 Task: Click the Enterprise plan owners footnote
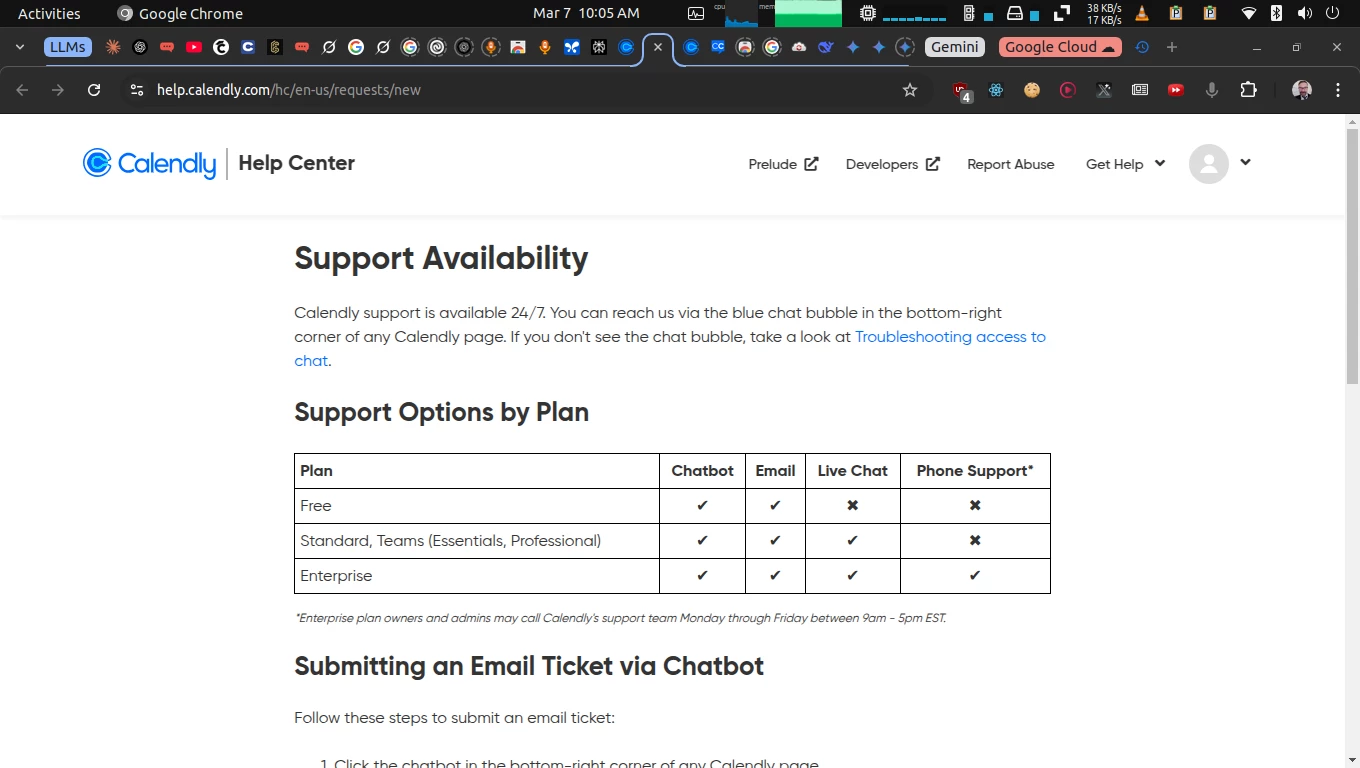click(620, 618)
